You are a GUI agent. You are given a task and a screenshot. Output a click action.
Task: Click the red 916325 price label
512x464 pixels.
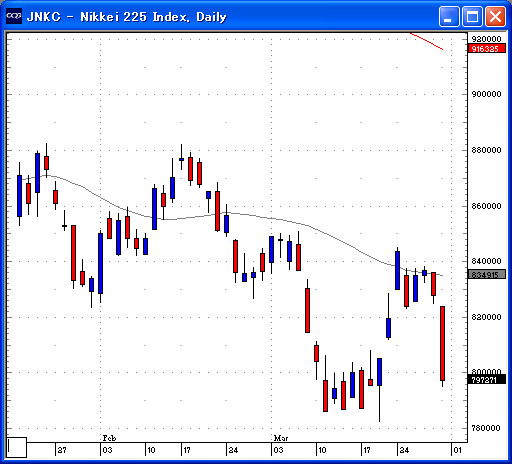[486, 49]
